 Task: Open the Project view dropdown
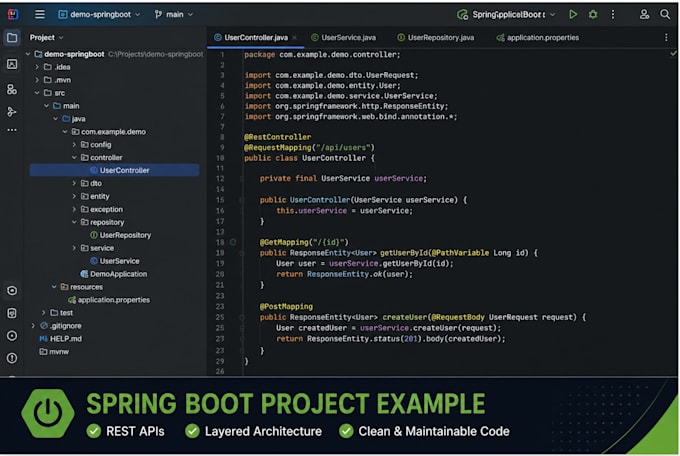pos(46,38)
